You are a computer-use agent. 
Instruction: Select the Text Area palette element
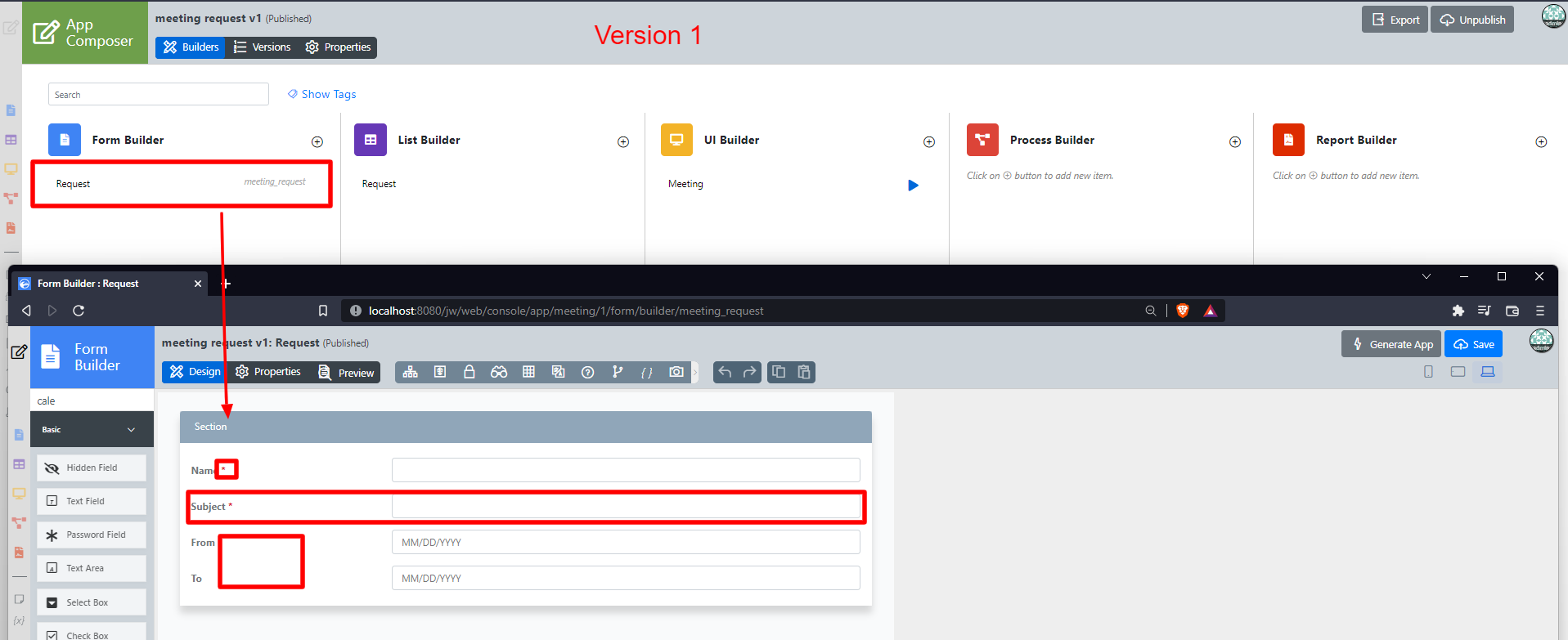click(92, 568)
